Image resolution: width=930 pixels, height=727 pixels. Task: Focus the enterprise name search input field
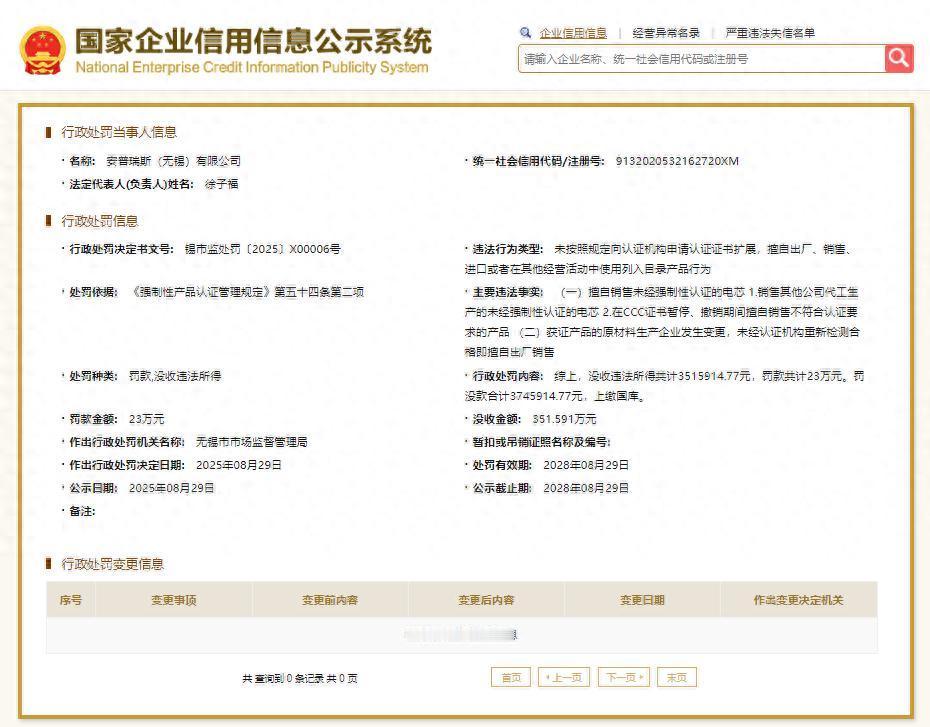702,59
